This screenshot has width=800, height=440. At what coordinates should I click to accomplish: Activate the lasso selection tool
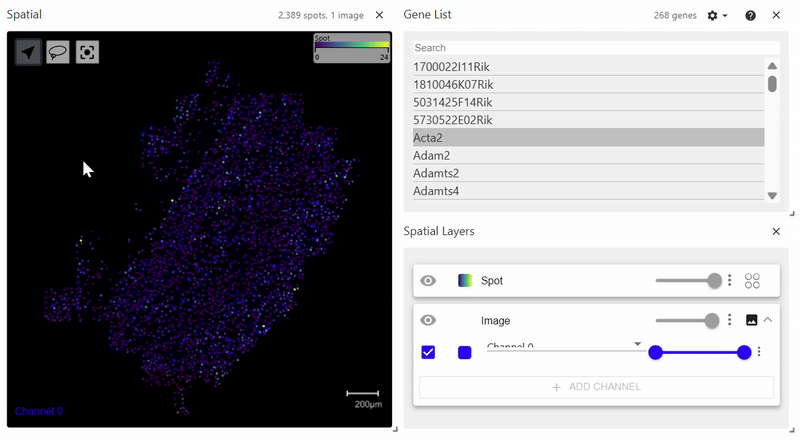58,52
